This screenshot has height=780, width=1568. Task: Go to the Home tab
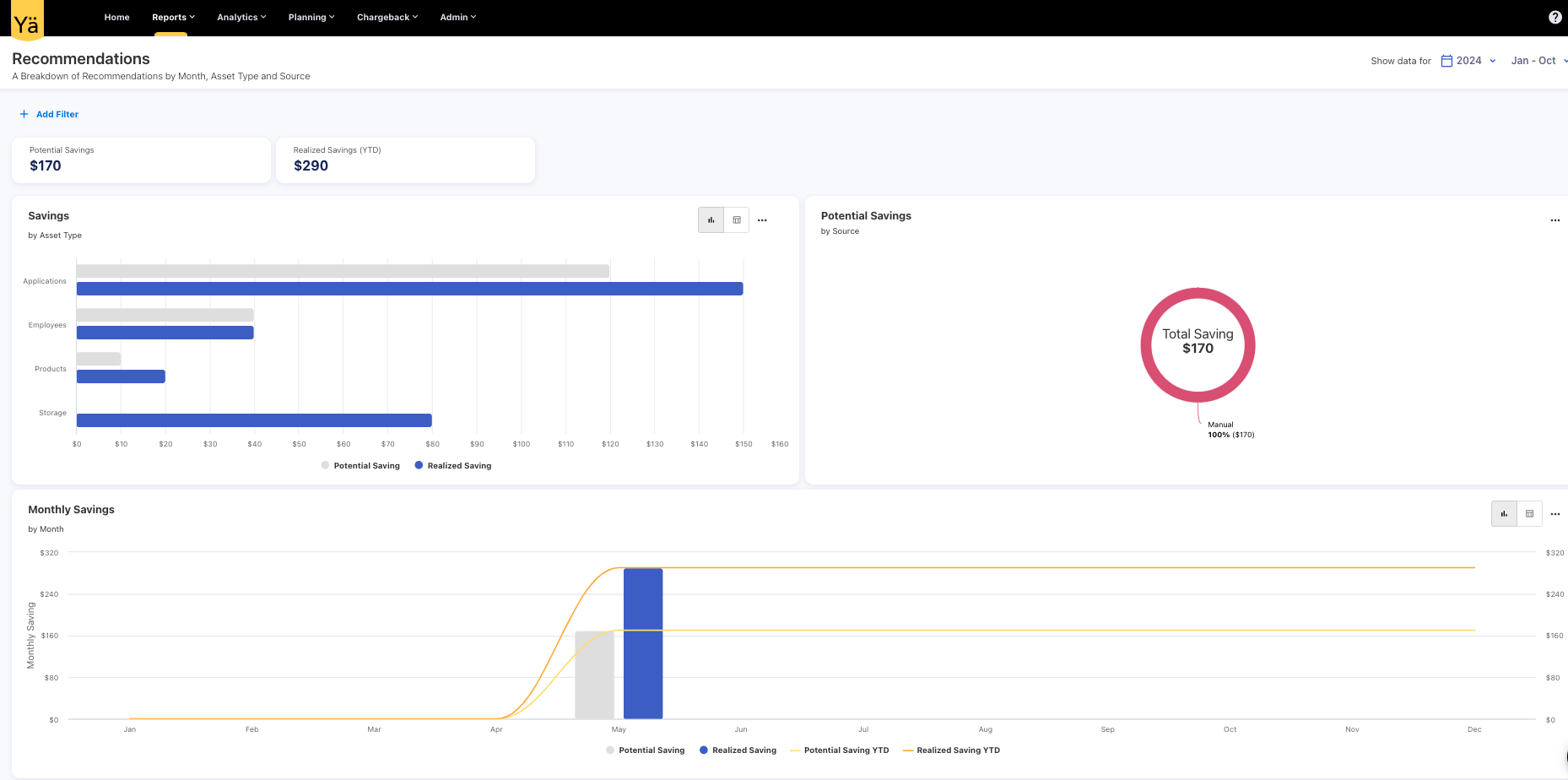coord(116,17)
